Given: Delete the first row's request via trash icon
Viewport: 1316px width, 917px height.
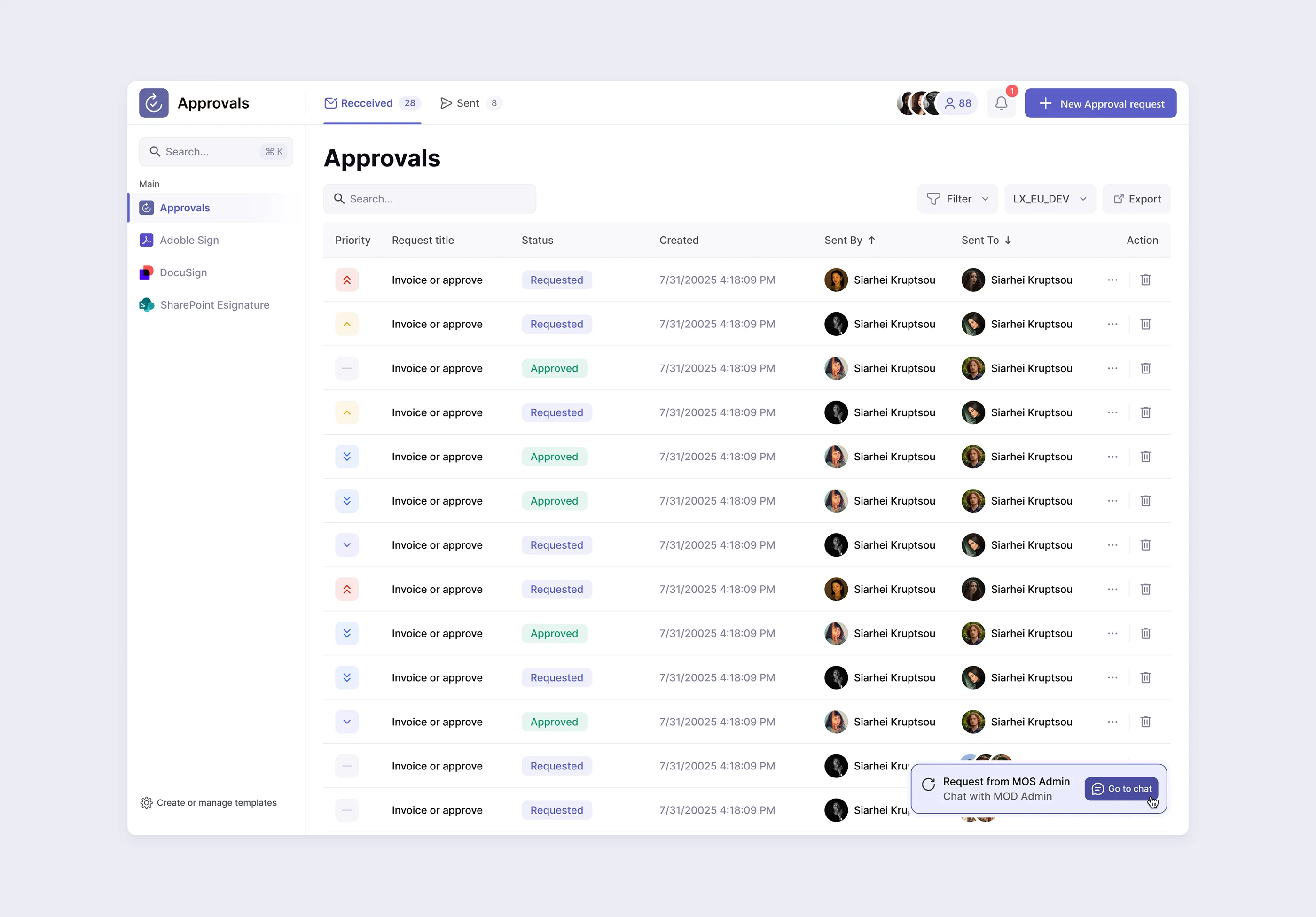Looking at the screenshot, I should [x=1145, y=280].
